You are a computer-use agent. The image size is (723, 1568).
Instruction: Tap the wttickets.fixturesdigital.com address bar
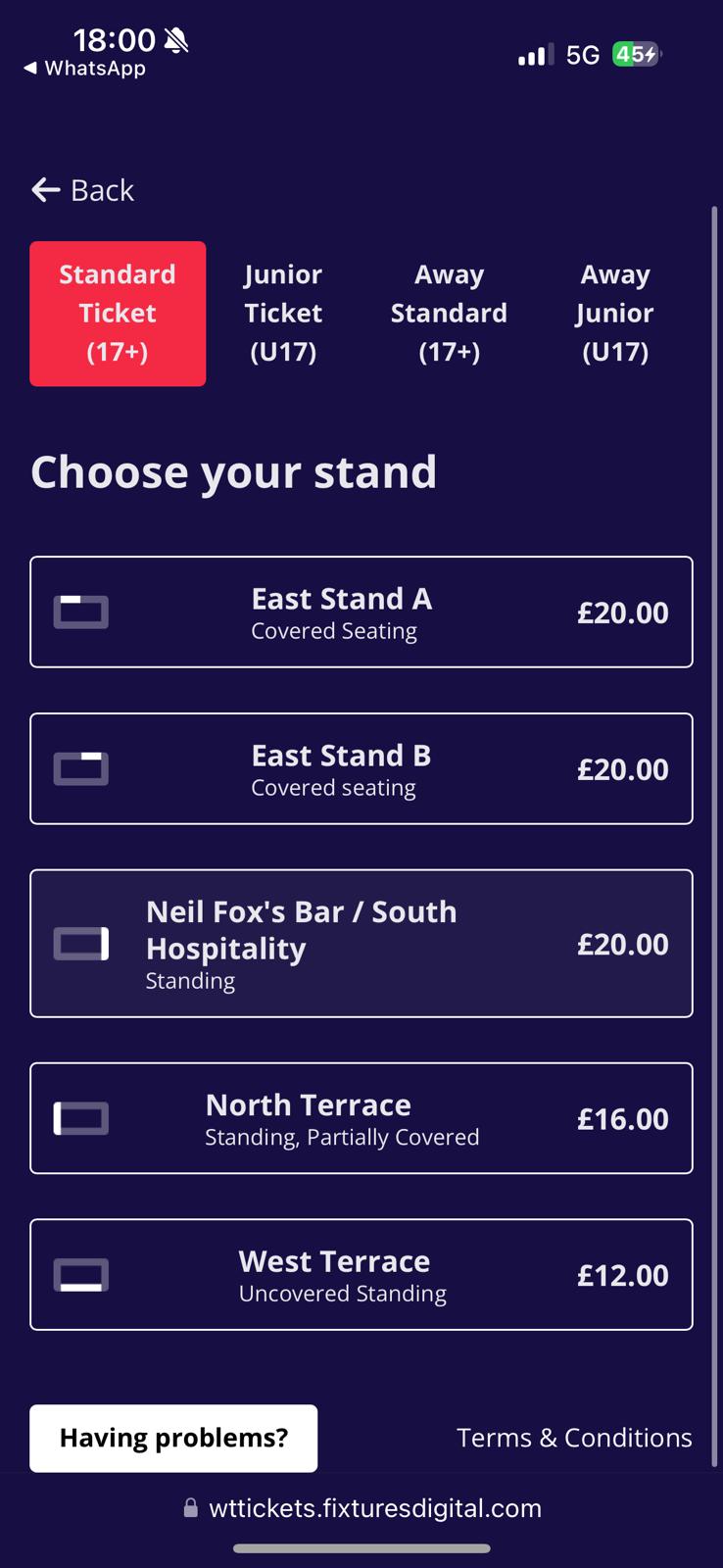[374, 1508]
